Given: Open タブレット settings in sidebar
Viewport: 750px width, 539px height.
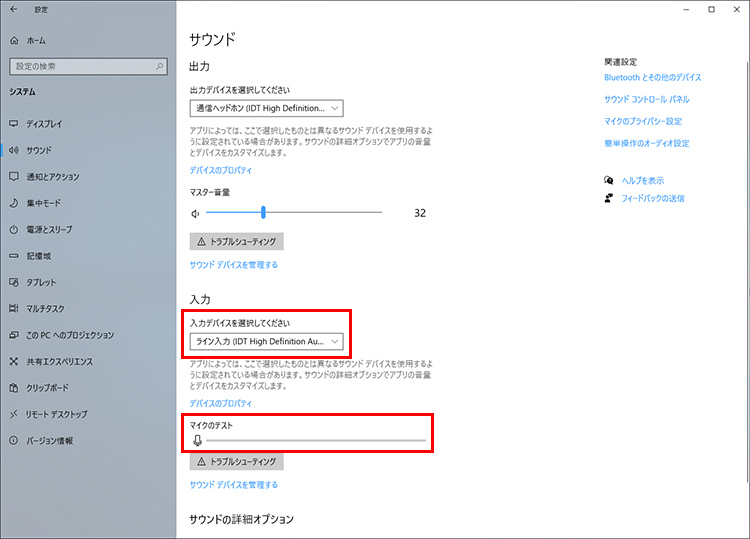Looking at the screenshot, I should 41,282.
